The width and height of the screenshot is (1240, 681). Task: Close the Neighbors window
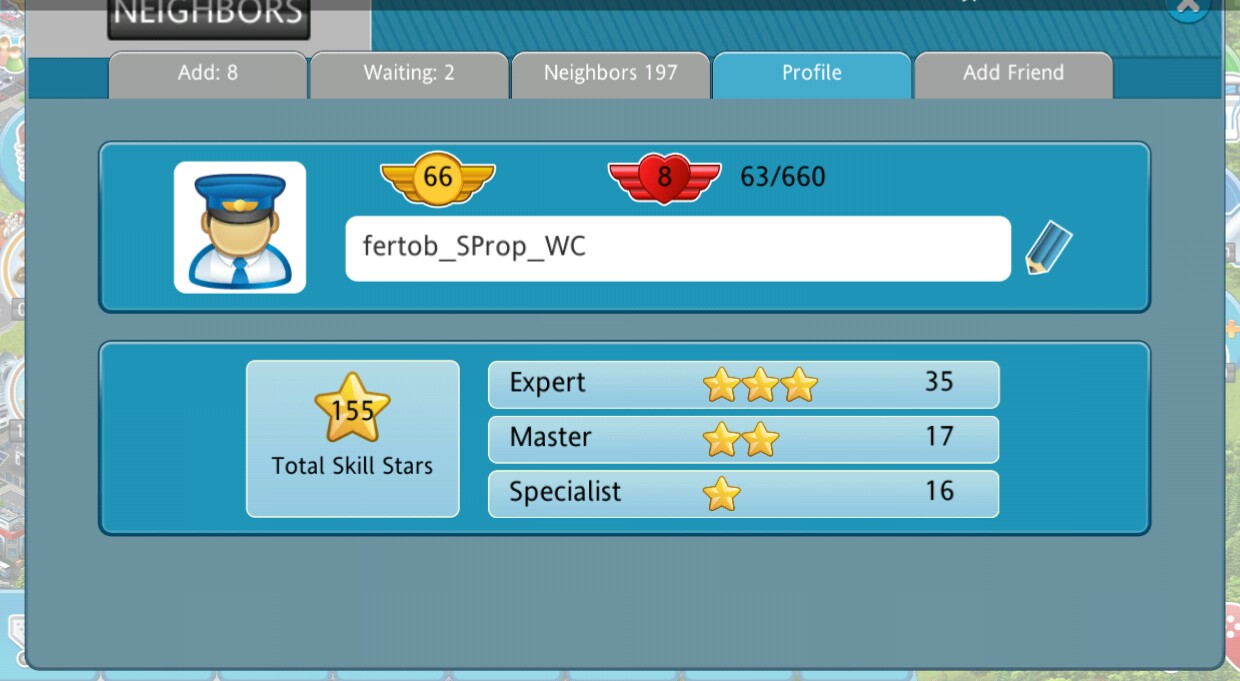(x=1188, y=8)
